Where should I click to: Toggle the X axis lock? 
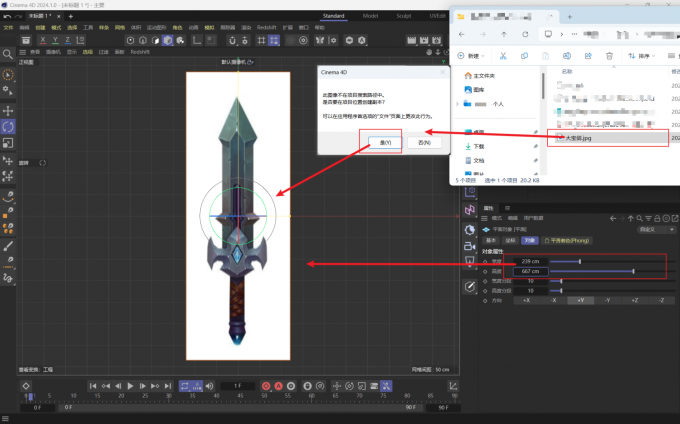(42, 40)
